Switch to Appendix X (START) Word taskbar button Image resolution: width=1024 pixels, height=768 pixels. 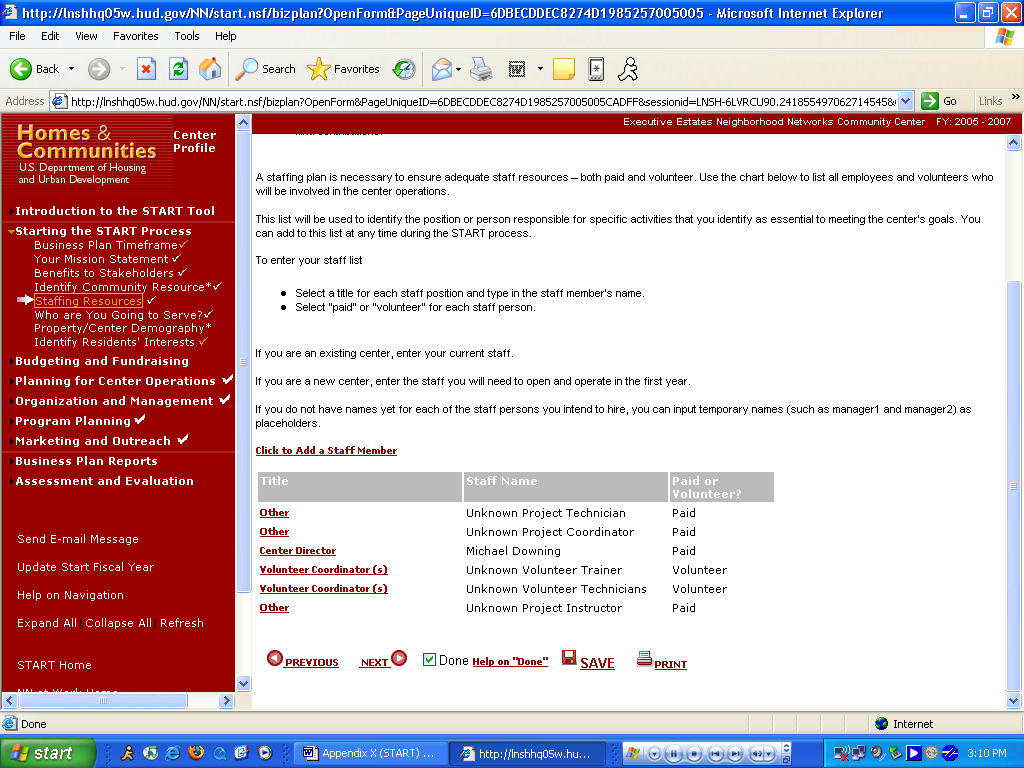pyautogui.click(x=370, y=753)
